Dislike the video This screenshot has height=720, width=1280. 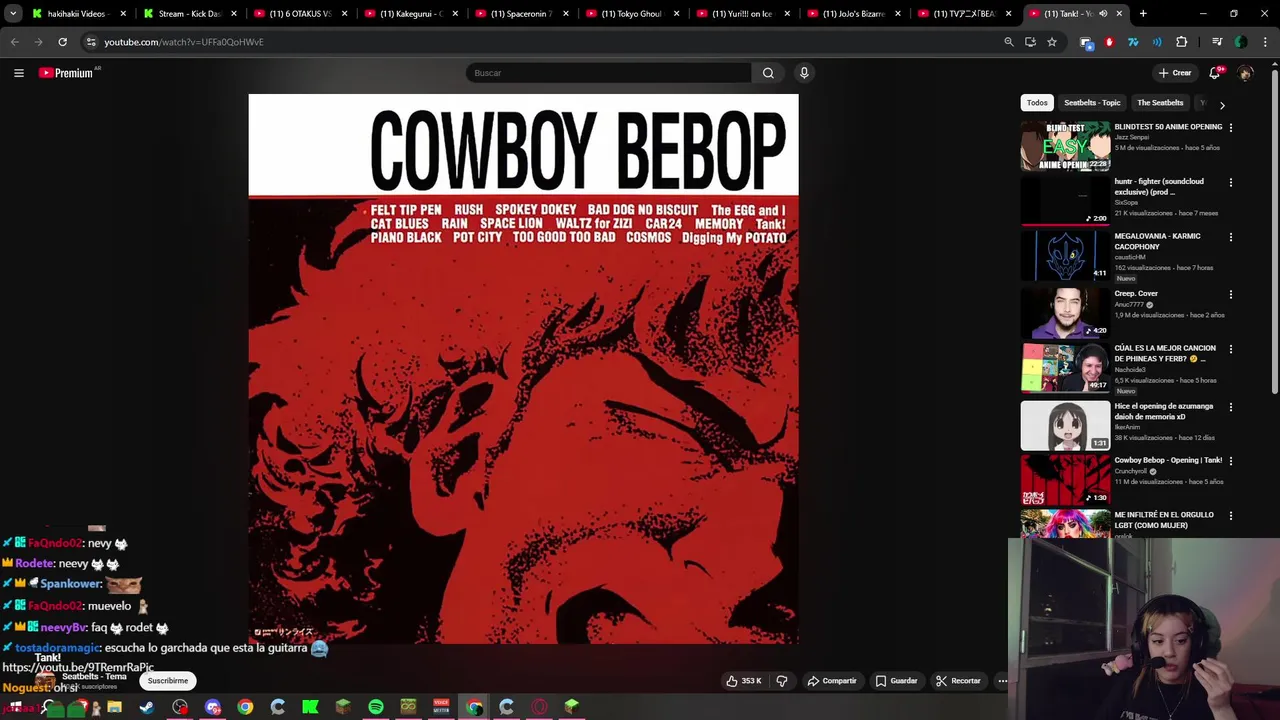coord(782,681)
